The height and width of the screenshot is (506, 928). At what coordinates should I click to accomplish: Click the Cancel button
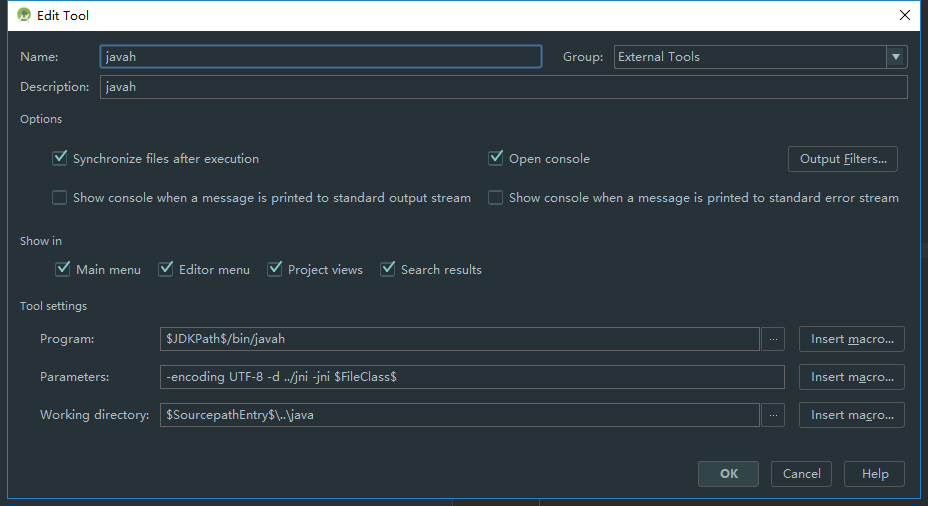tap(801, 474)
